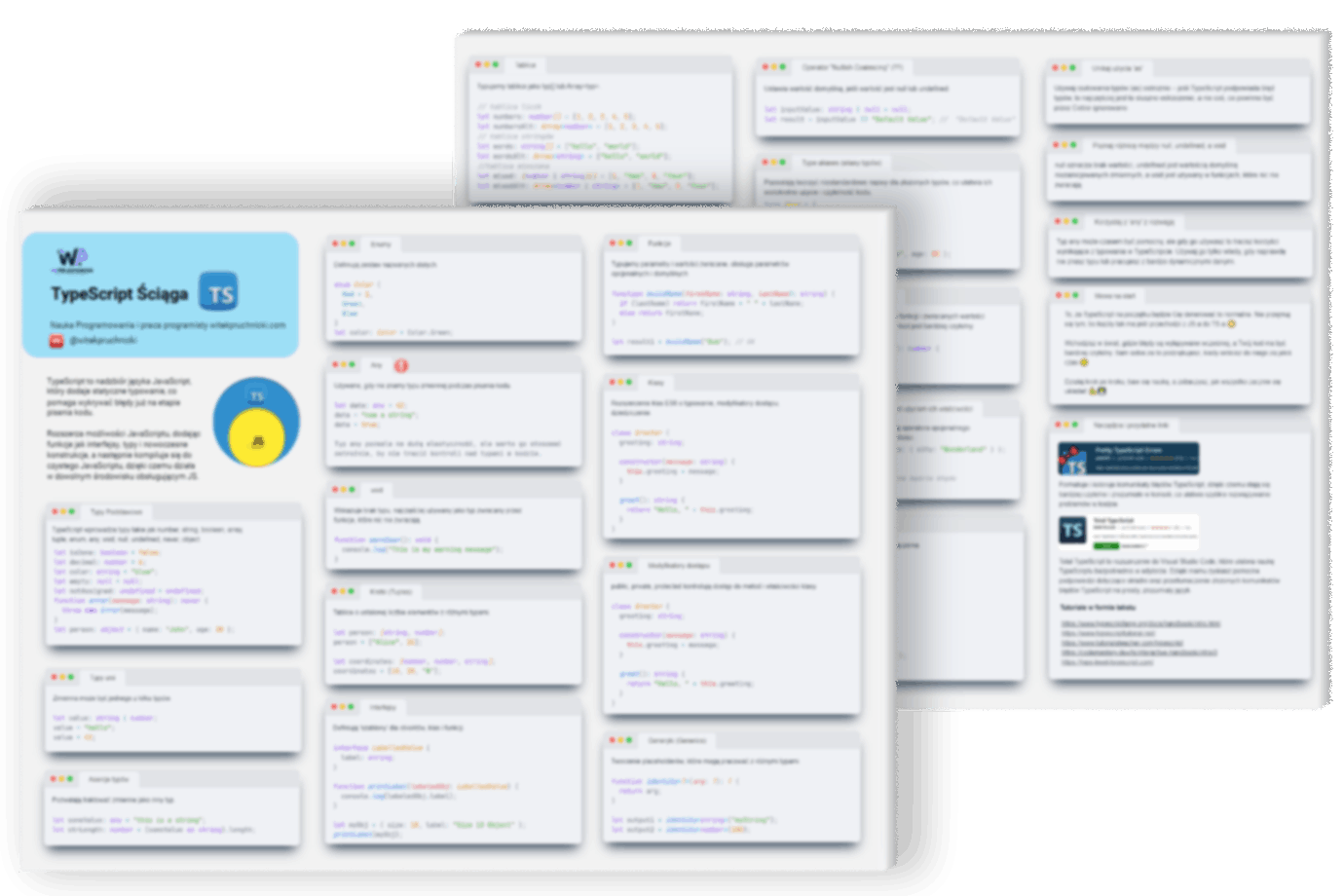Click the Total TypeScript extension TS icon
This screenshot has height=896, width=1344.
tap(1072, 530)
